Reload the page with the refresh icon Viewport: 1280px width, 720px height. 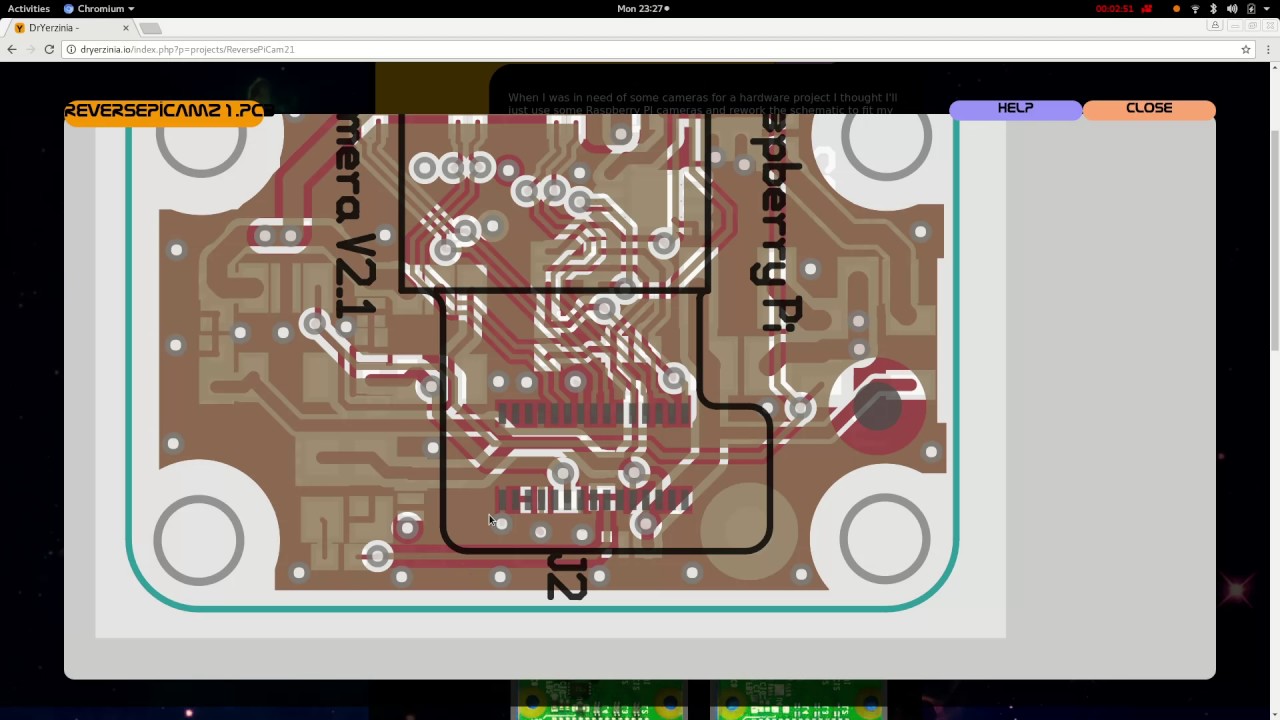49,49
